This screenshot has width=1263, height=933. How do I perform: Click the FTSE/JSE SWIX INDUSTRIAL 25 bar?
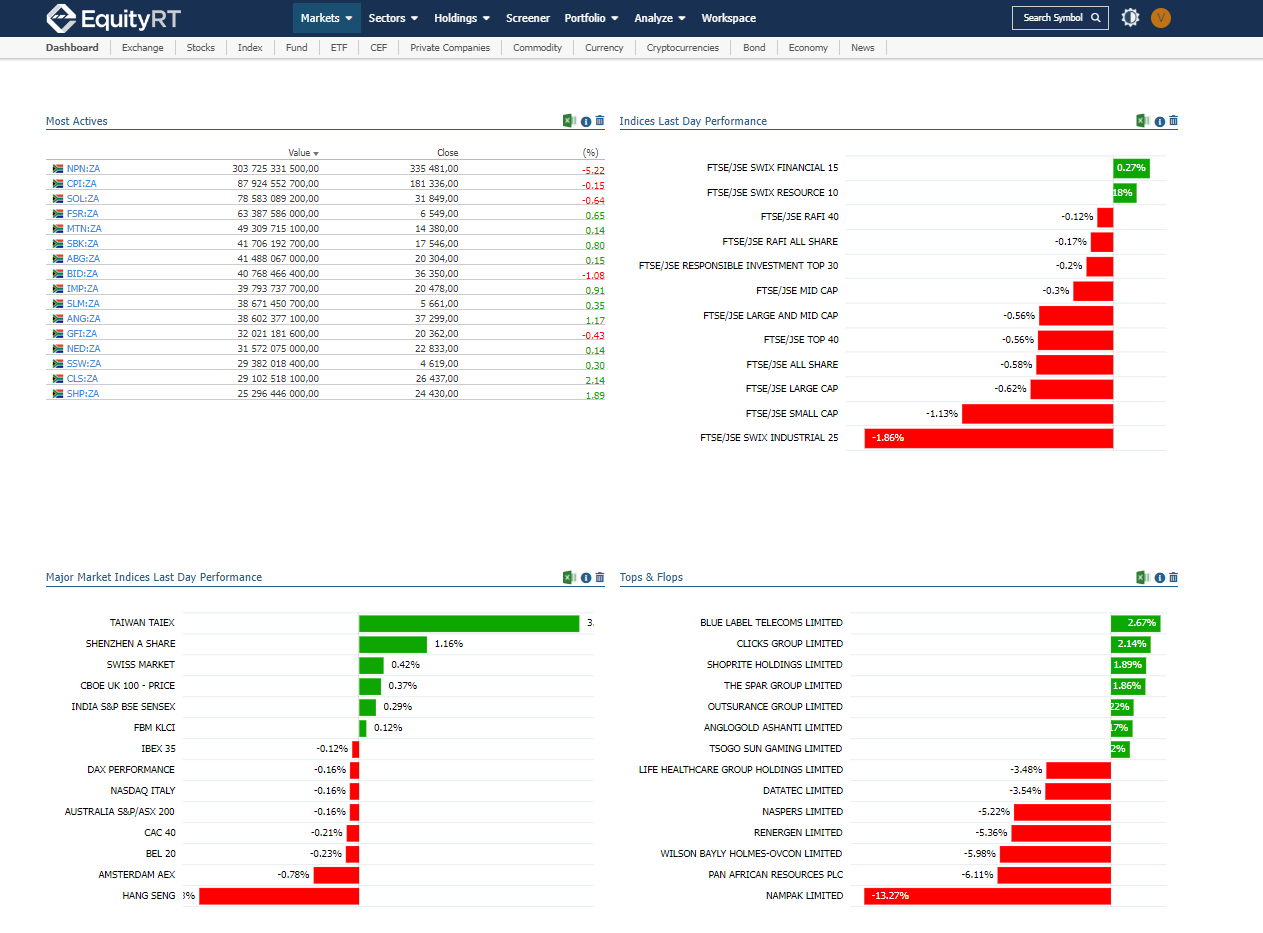pos(988,438)
